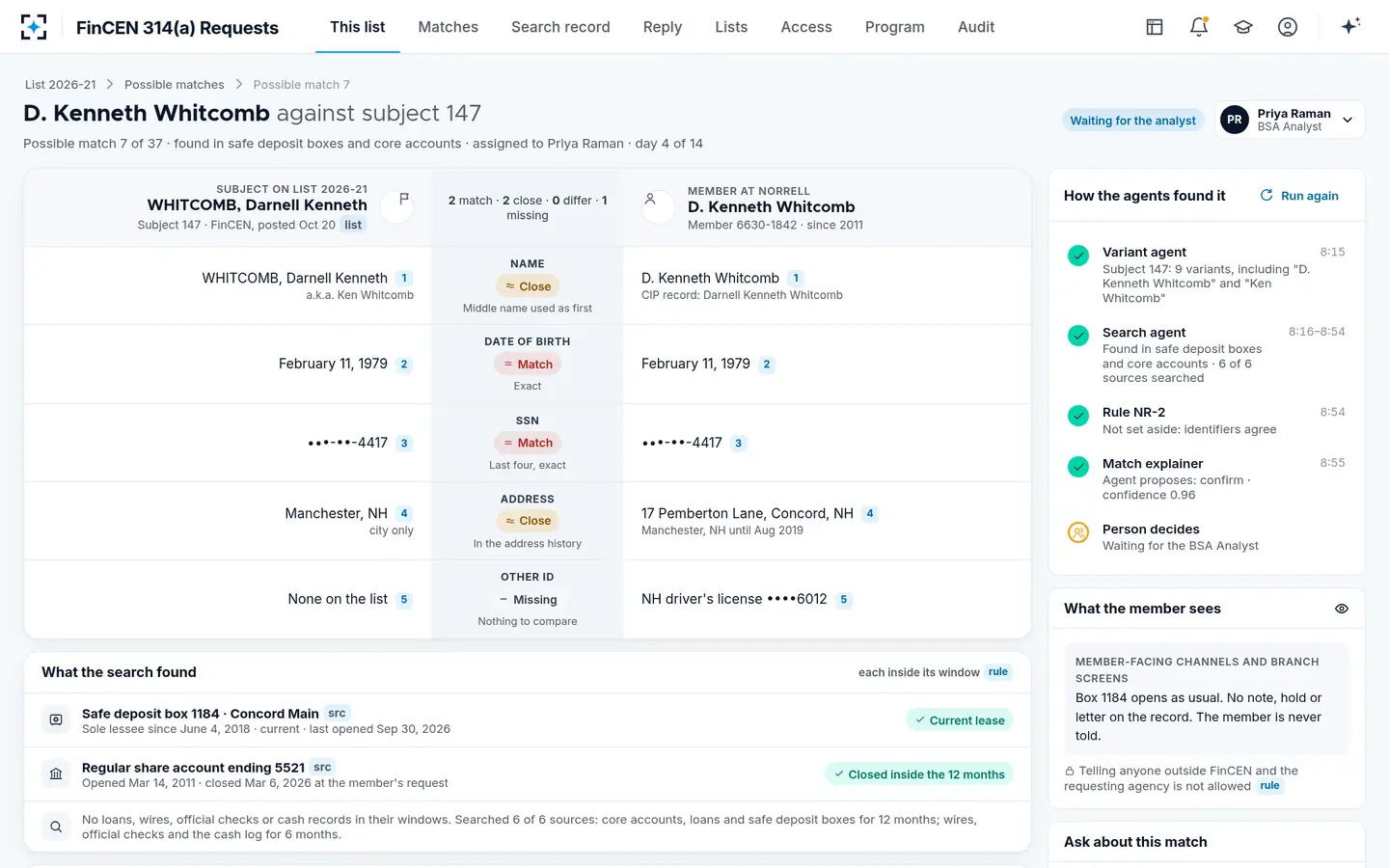Open the AI sparkle assistant icon
1389x868 pixels.
point(1350,26)
